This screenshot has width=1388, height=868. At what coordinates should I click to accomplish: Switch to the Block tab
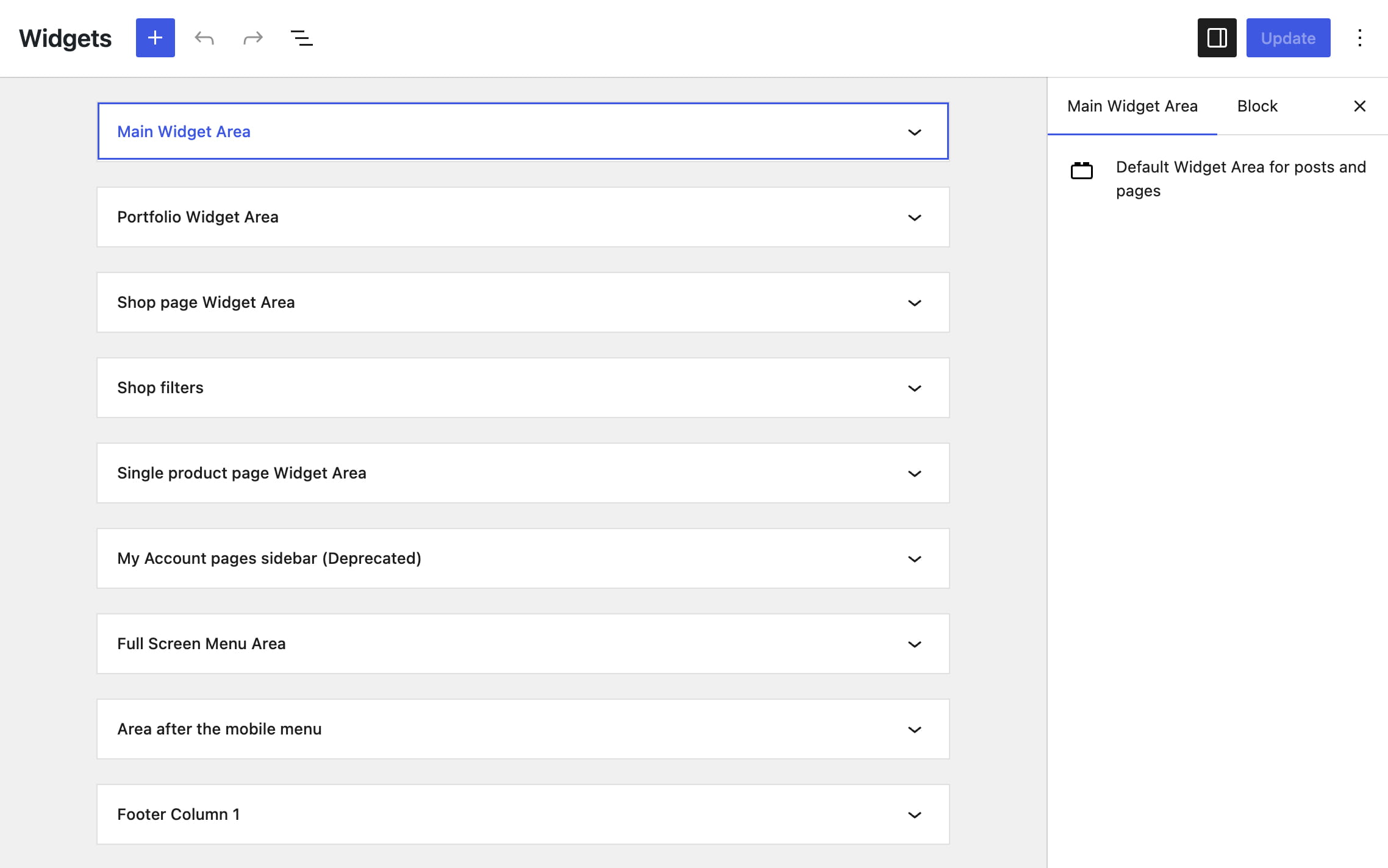point(1257,106)
